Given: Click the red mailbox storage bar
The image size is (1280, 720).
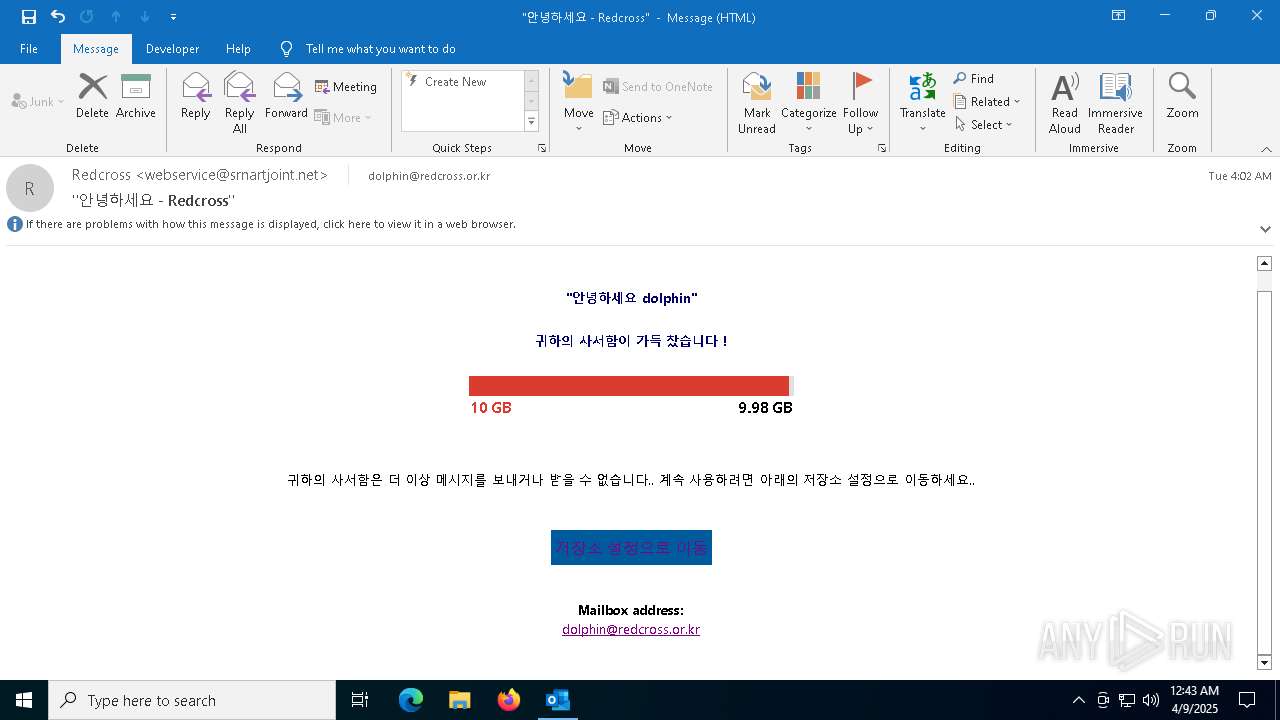Looking at the screenshot, I should pyautogui.click(x=631, y=386).
